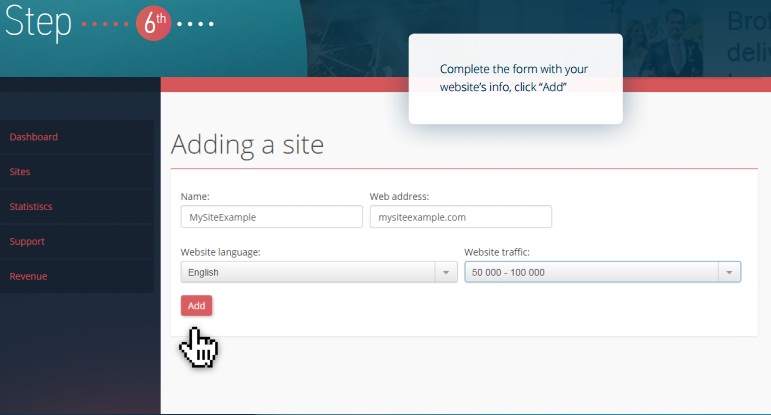Open the Dashboard menu item
The height and width of the screenshot is (415, 771).
(34, 137)
